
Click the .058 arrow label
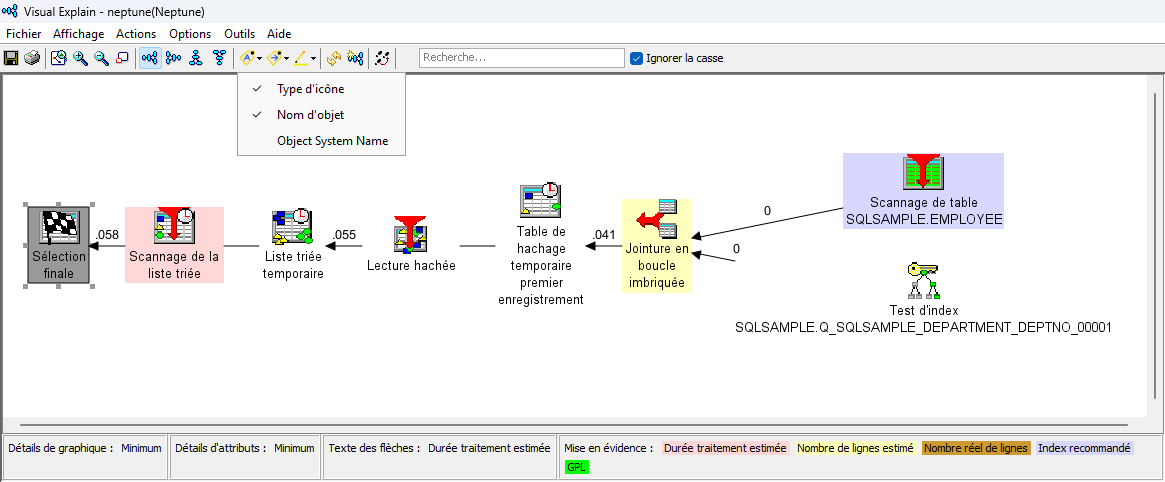coord(108,235)
